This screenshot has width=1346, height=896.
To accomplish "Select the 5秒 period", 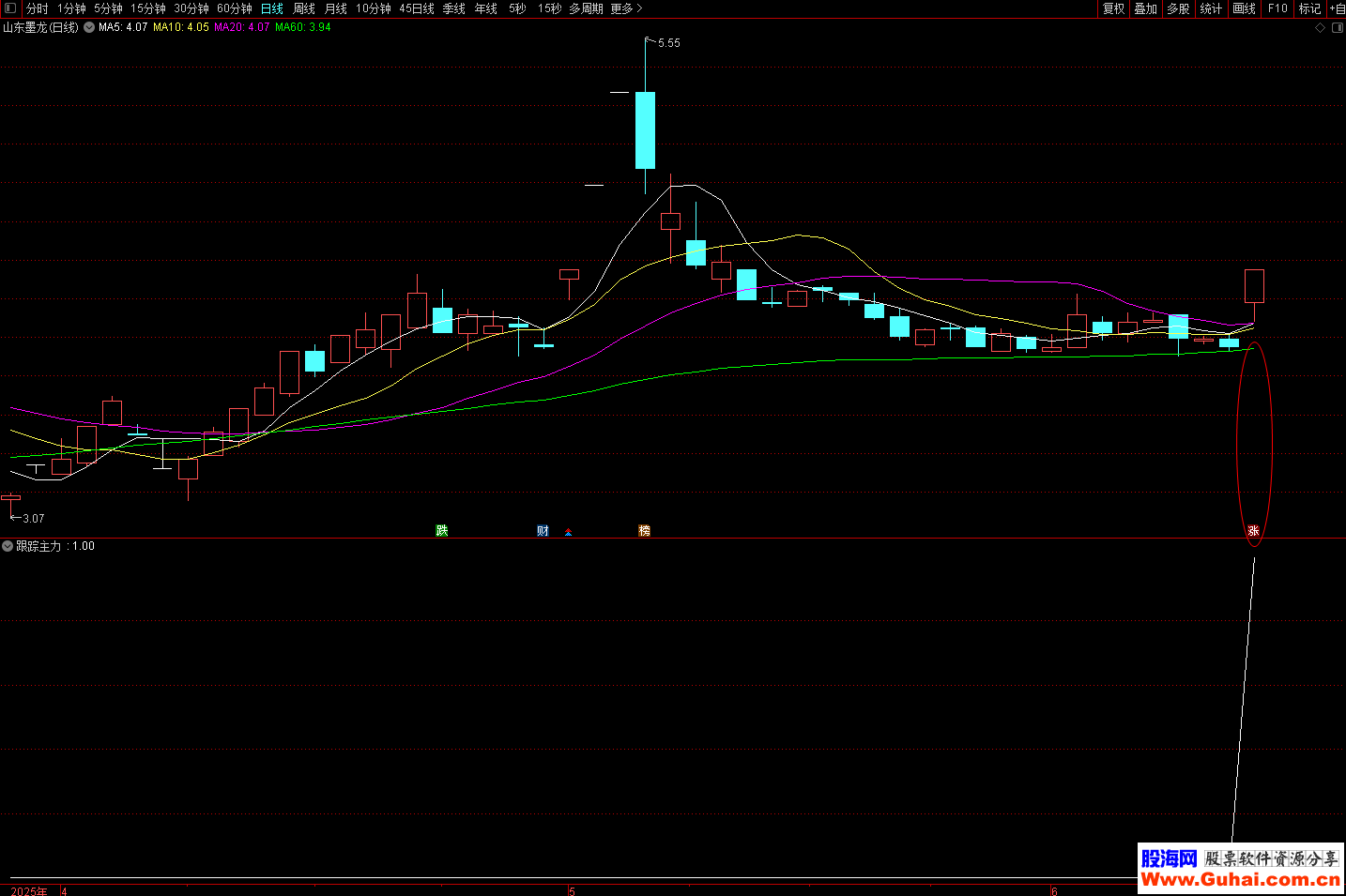I will click(x=518, y=8).
